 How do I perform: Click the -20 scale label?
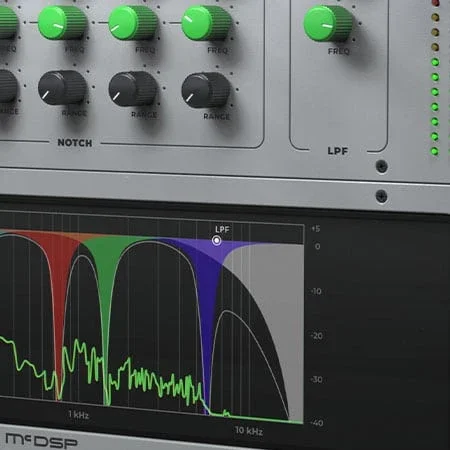(x=316, y=336)
